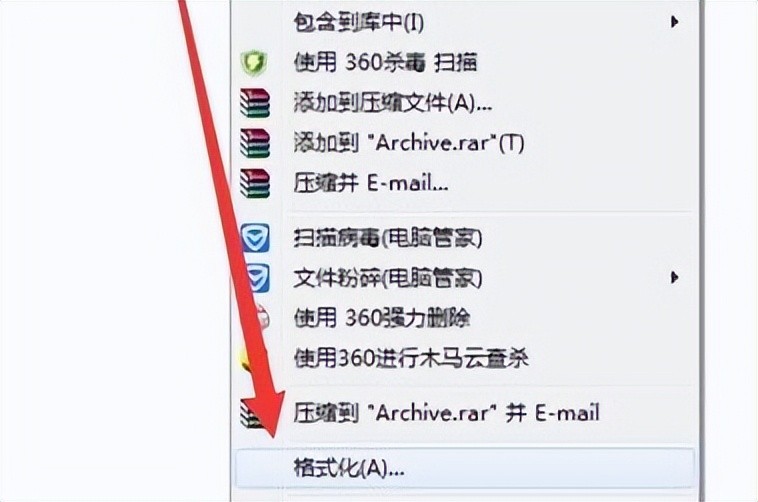Click blue 电脑管家 shield icon beside 扫描病毒

click(255, 238)
